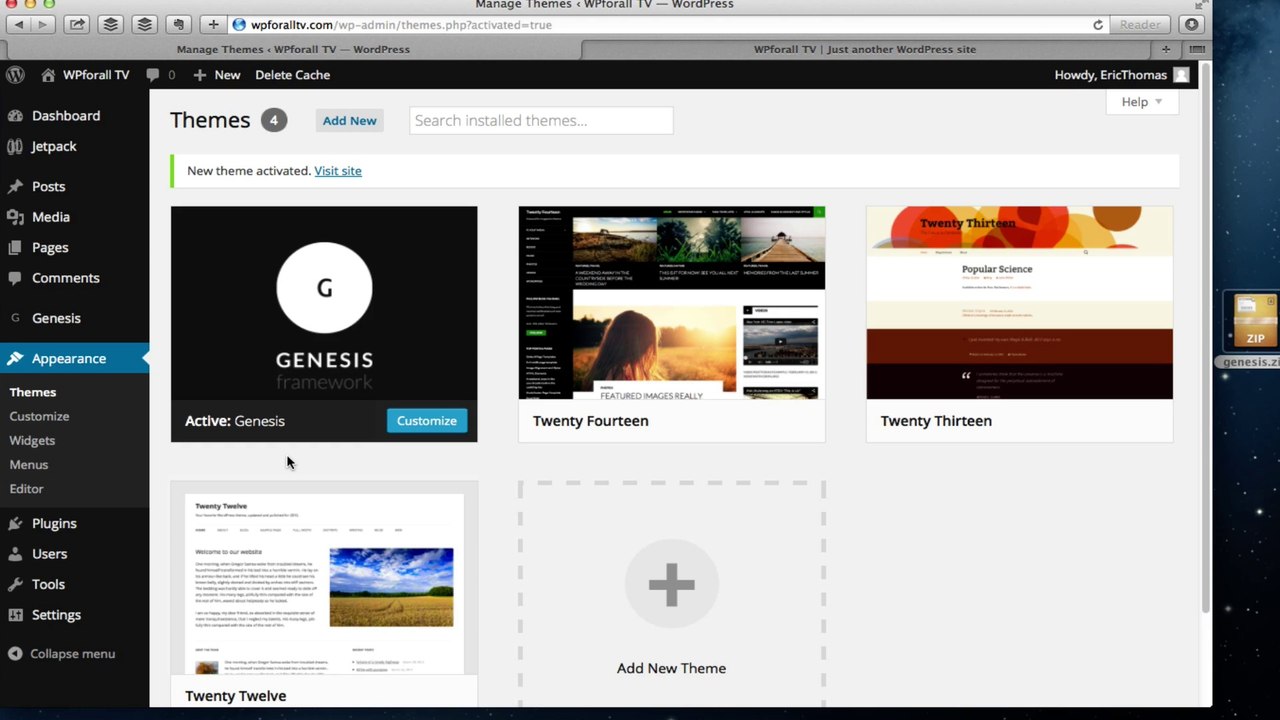Click the Collapse menu arrow icon
This screenshot has width=1280, height=720.
pos(15,654)
